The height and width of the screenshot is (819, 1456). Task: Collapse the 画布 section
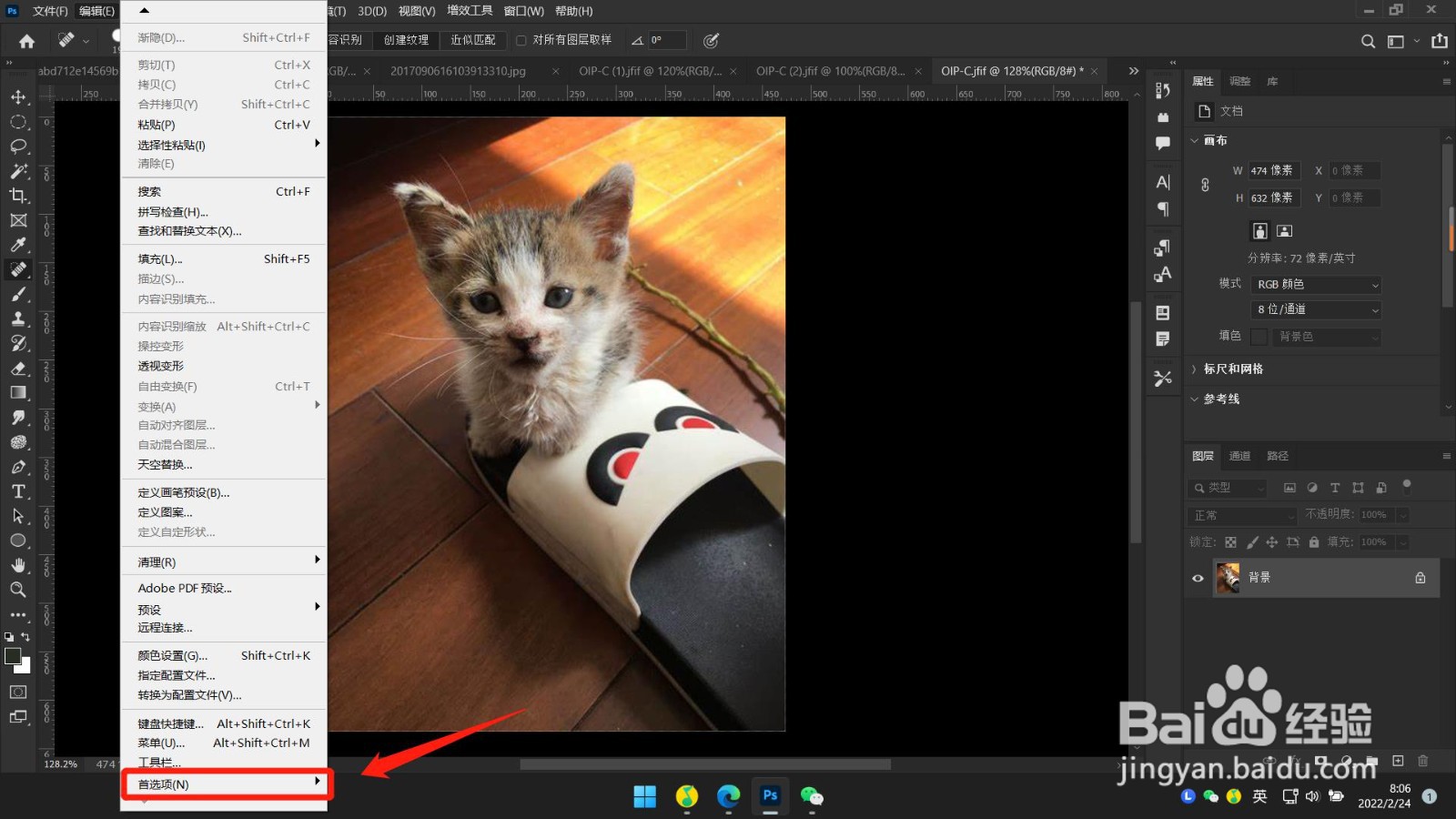pos(1195,141)
